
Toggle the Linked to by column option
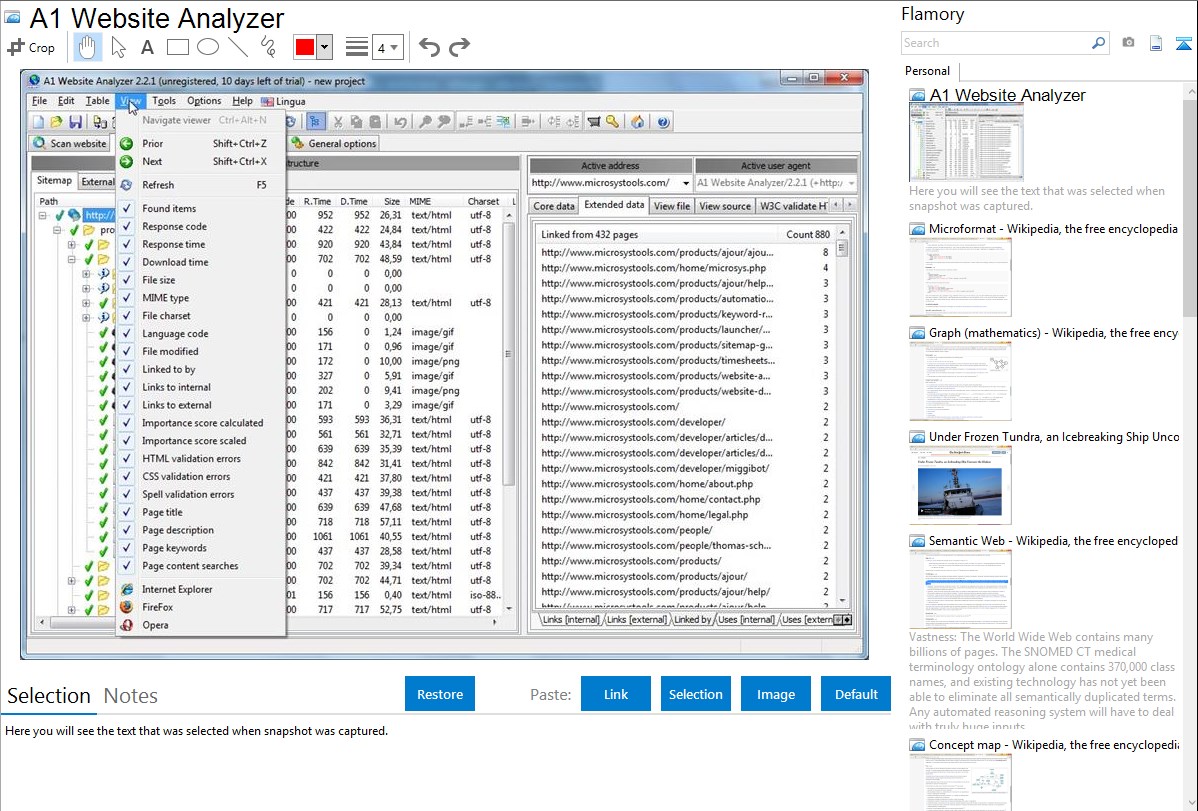202,369
